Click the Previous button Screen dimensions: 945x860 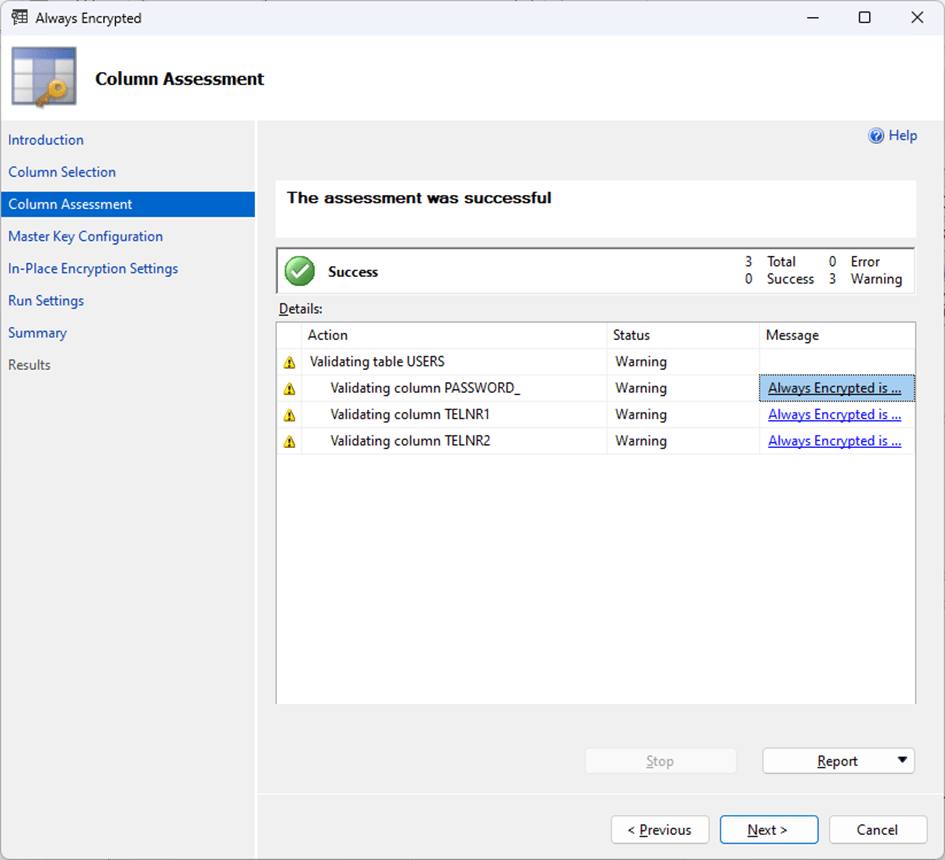659,830
